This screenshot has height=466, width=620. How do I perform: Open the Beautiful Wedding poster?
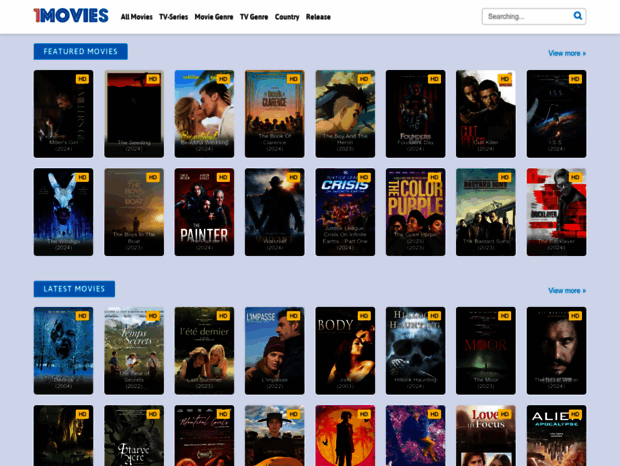click(x=204, y=114)
